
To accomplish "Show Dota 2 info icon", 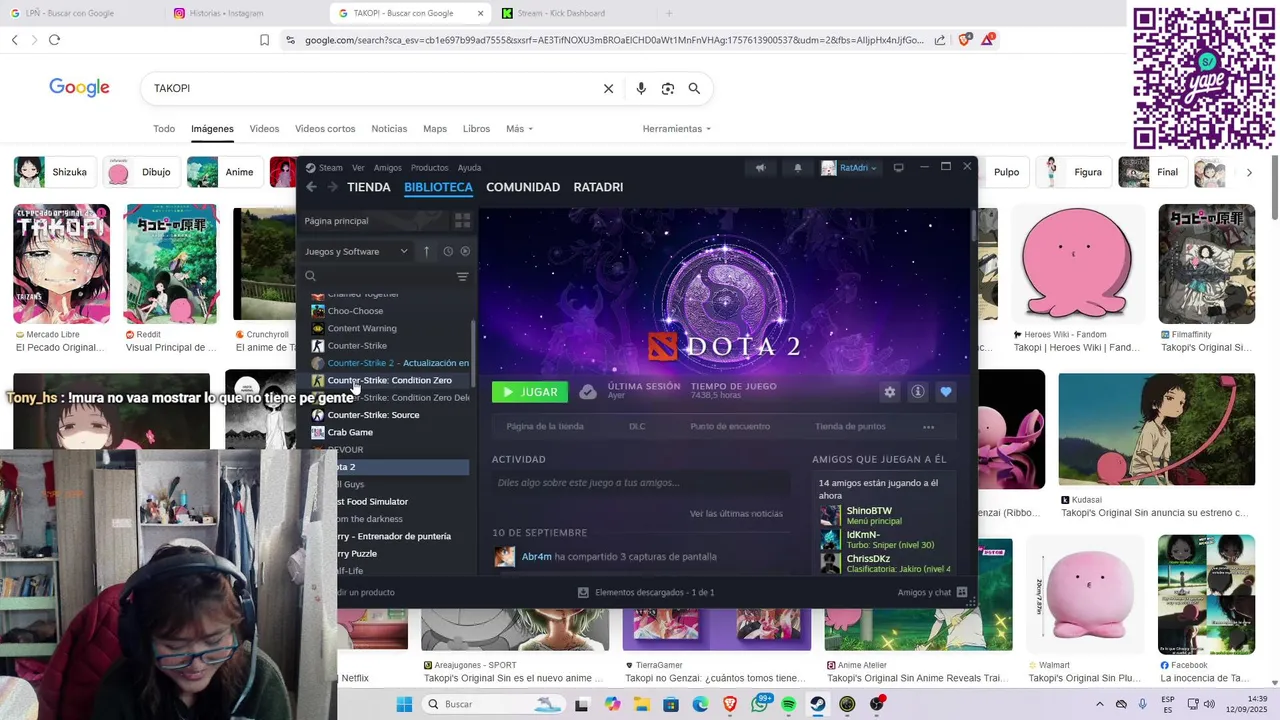I will [917, 392].
